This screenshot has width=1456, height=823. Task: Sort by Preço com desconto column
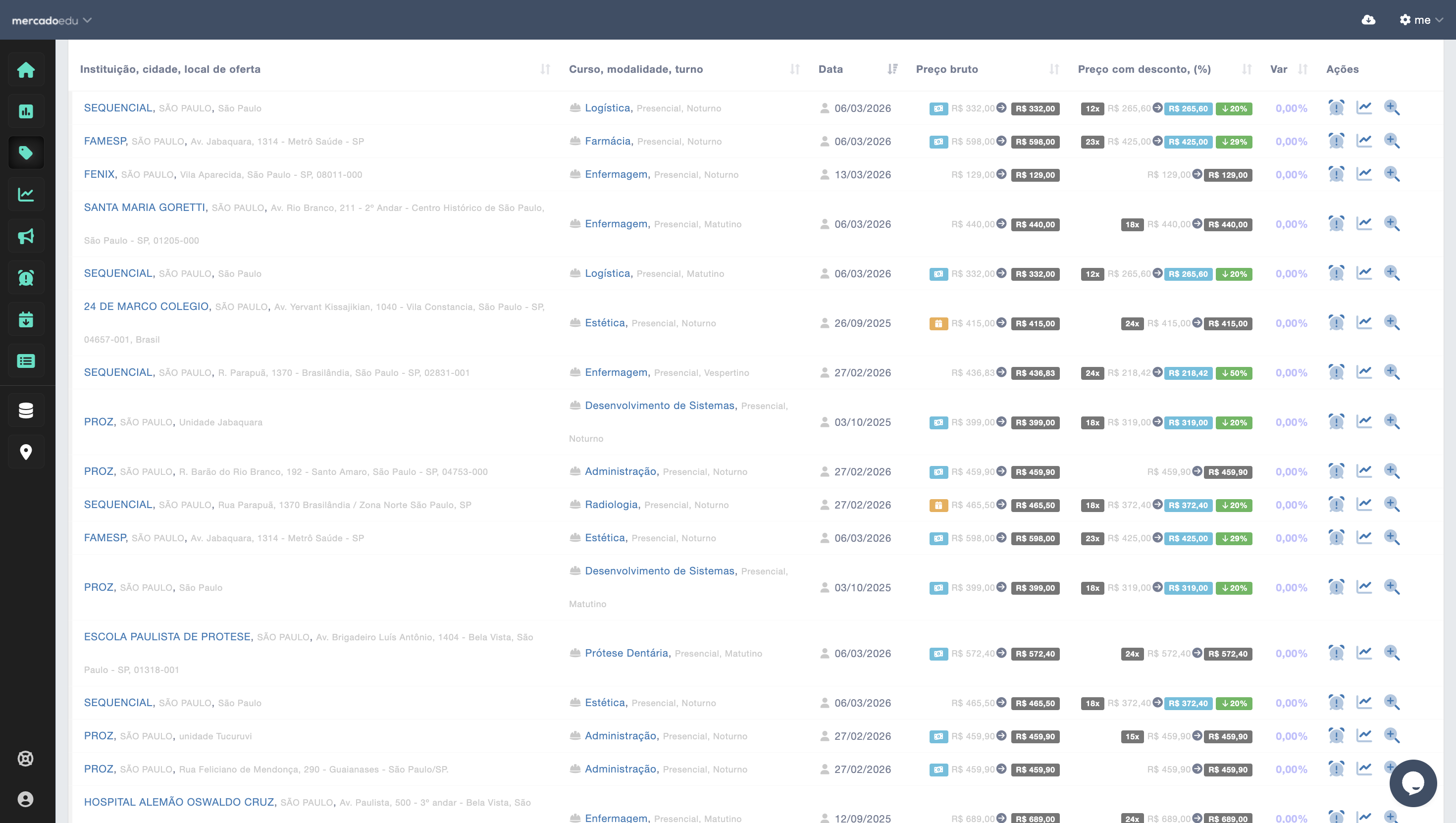click(x=1247, y=69)
